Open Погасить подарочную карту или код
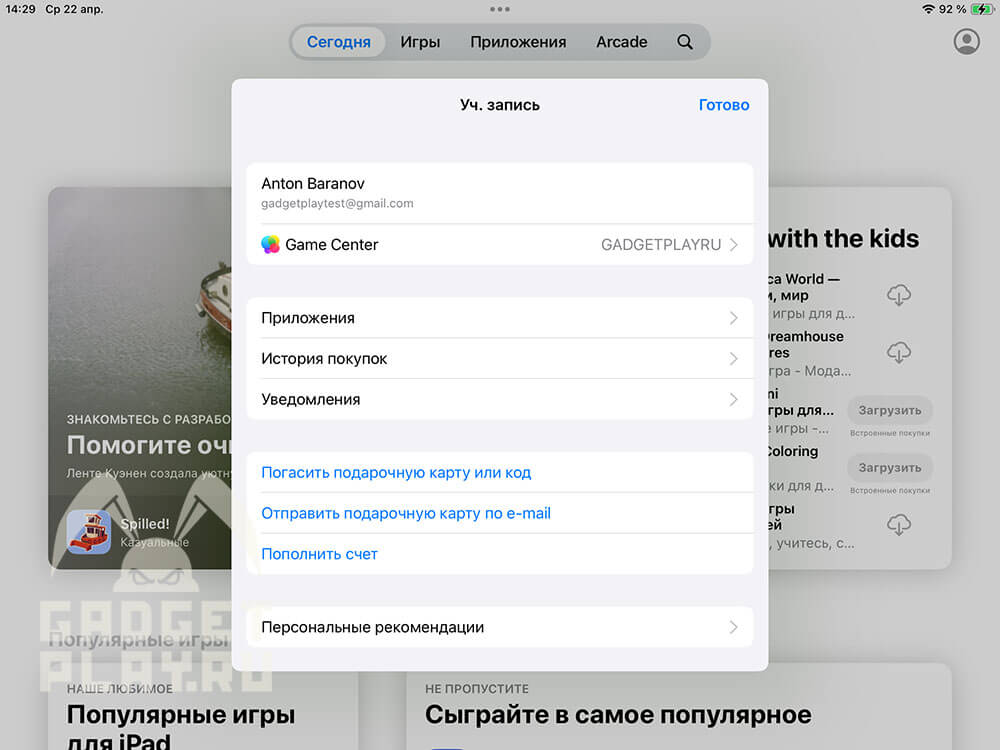1000x750 pixels. 499,473
